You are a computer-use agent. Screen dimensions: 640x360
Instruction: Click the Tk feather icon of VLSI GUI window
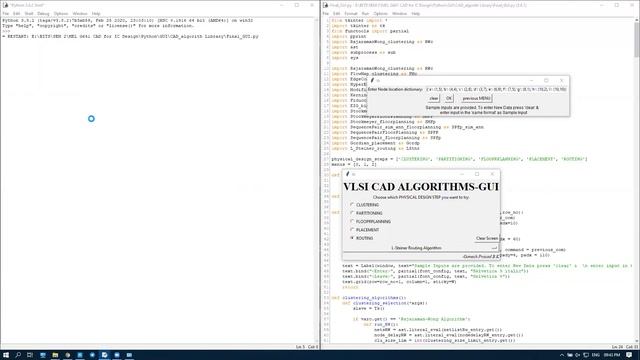[x=347, y=174]
